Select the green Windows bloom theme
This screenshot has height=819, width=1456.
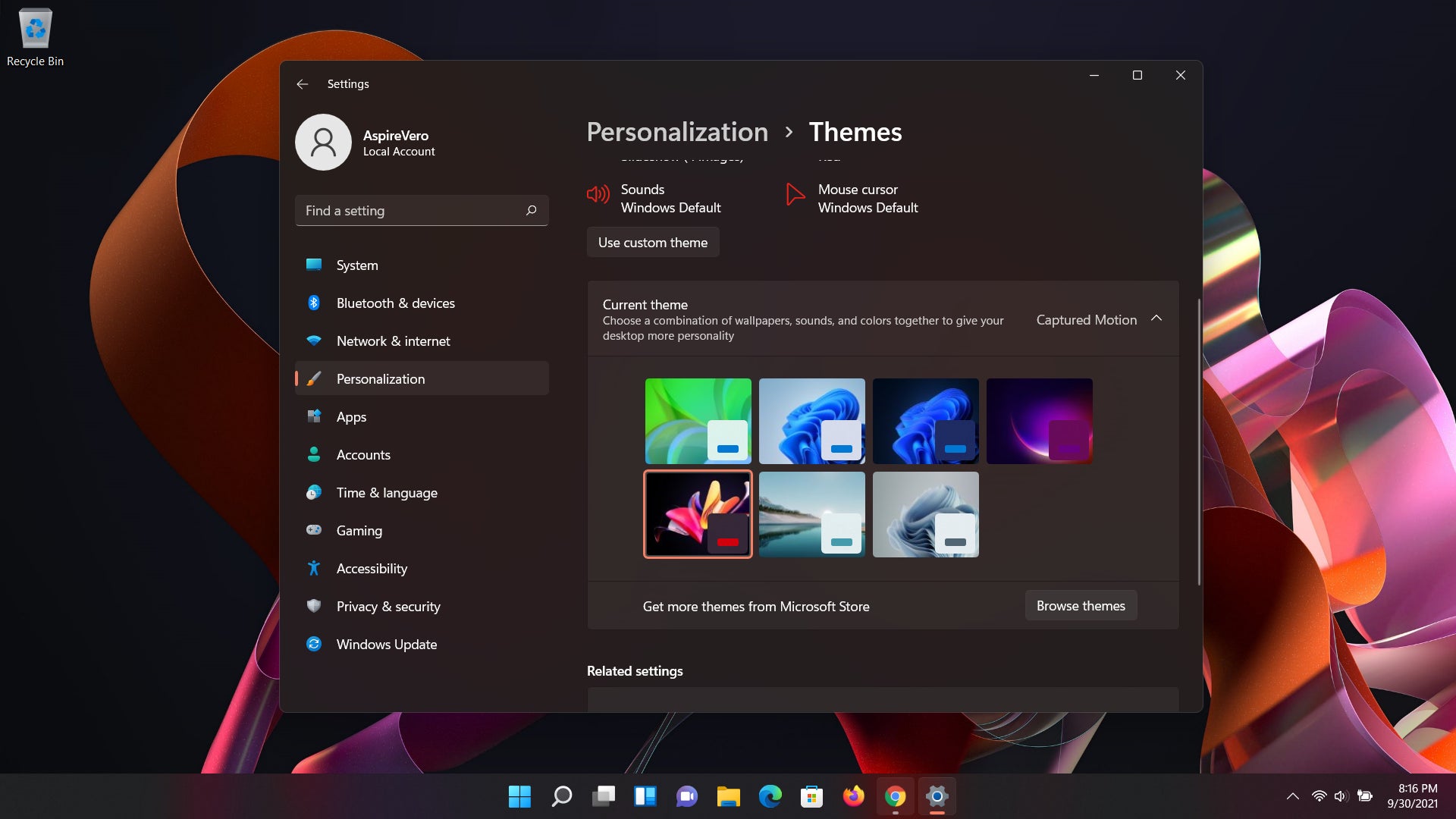tap(698, 421)
